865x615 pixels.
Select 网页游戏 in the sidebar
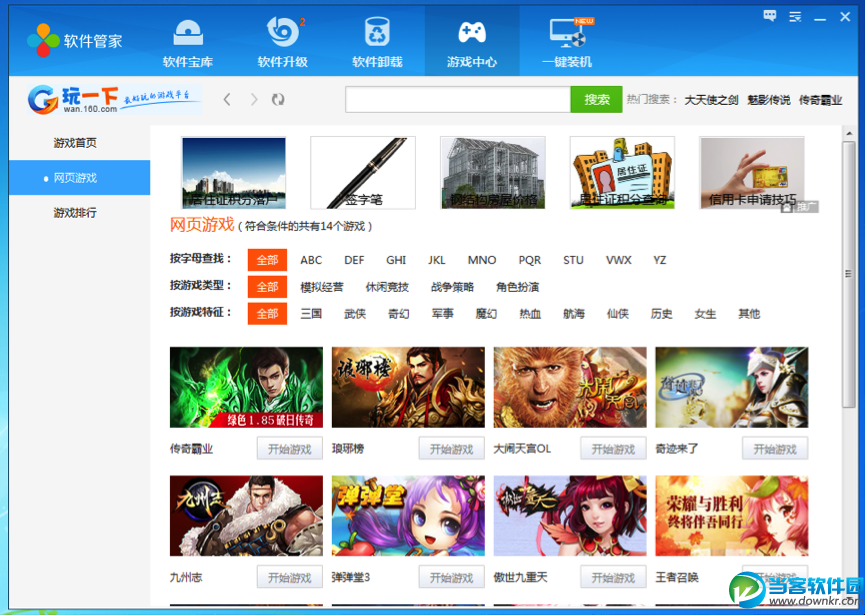point(79,178)
